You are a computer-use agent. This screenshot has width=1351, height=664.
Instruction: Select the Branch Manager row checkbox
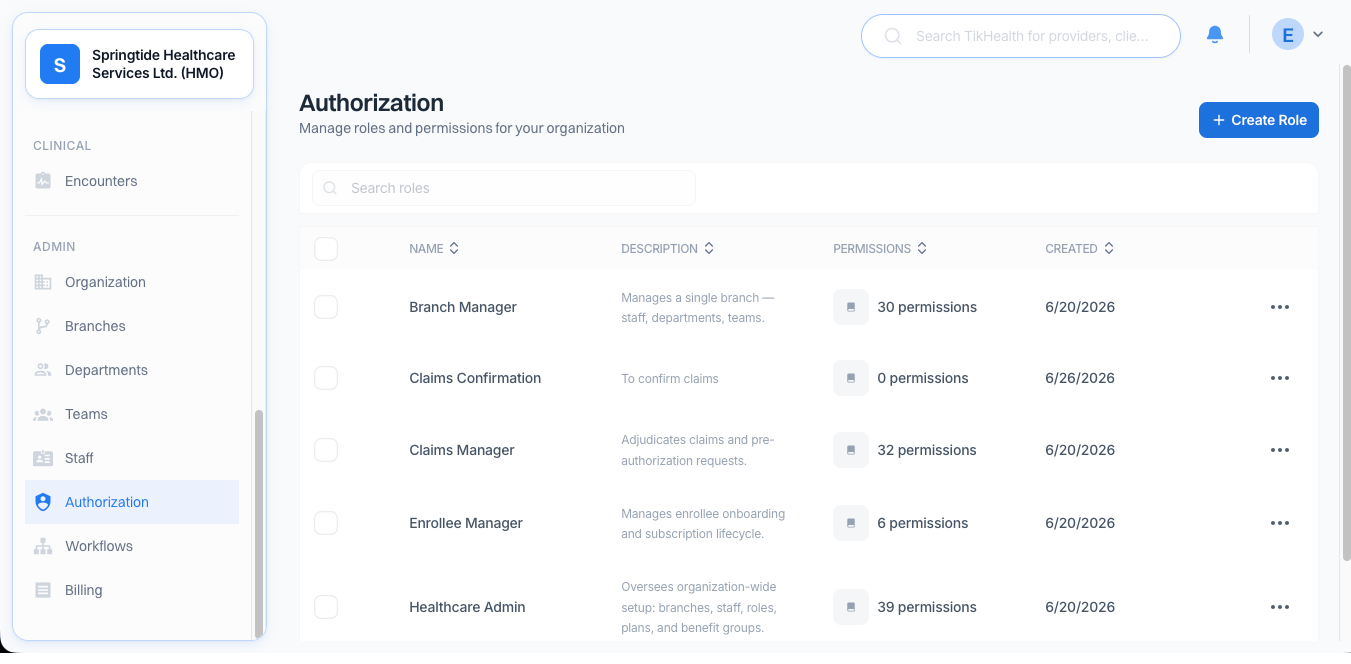coord(326,307)
